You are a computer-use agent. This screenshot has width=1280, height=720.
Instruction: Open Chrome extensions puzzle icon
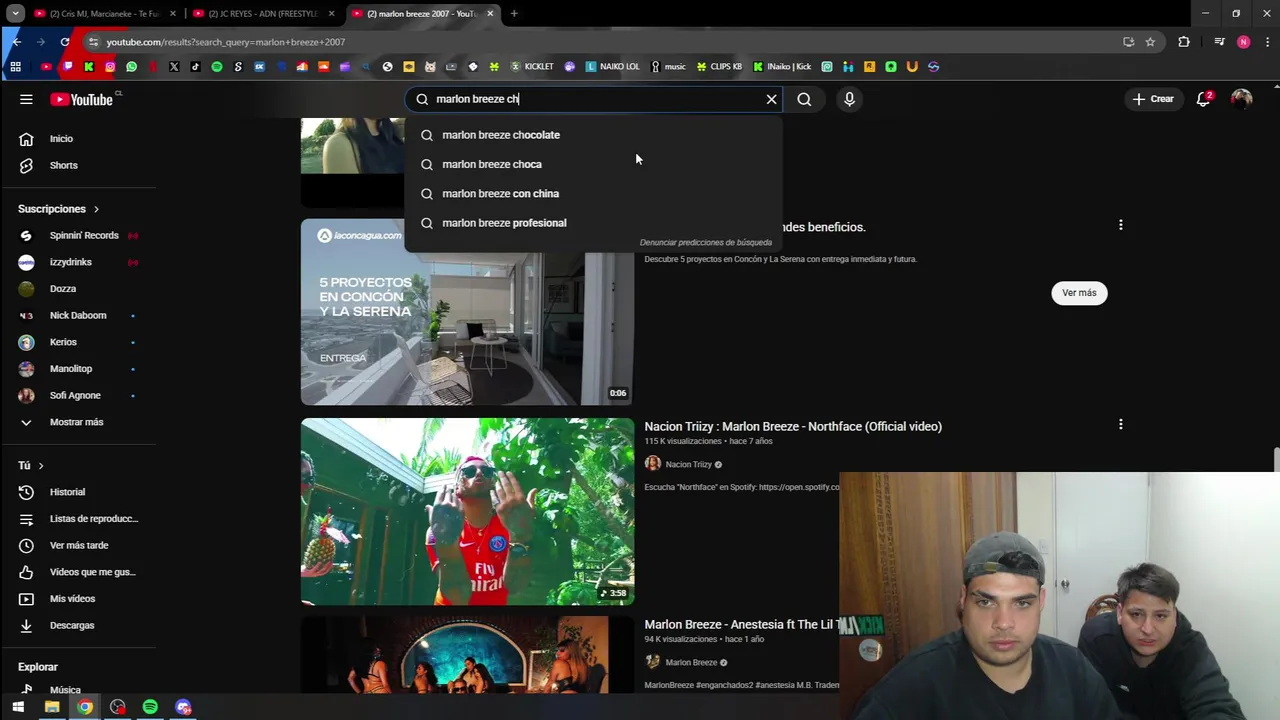click(1184, 42)
